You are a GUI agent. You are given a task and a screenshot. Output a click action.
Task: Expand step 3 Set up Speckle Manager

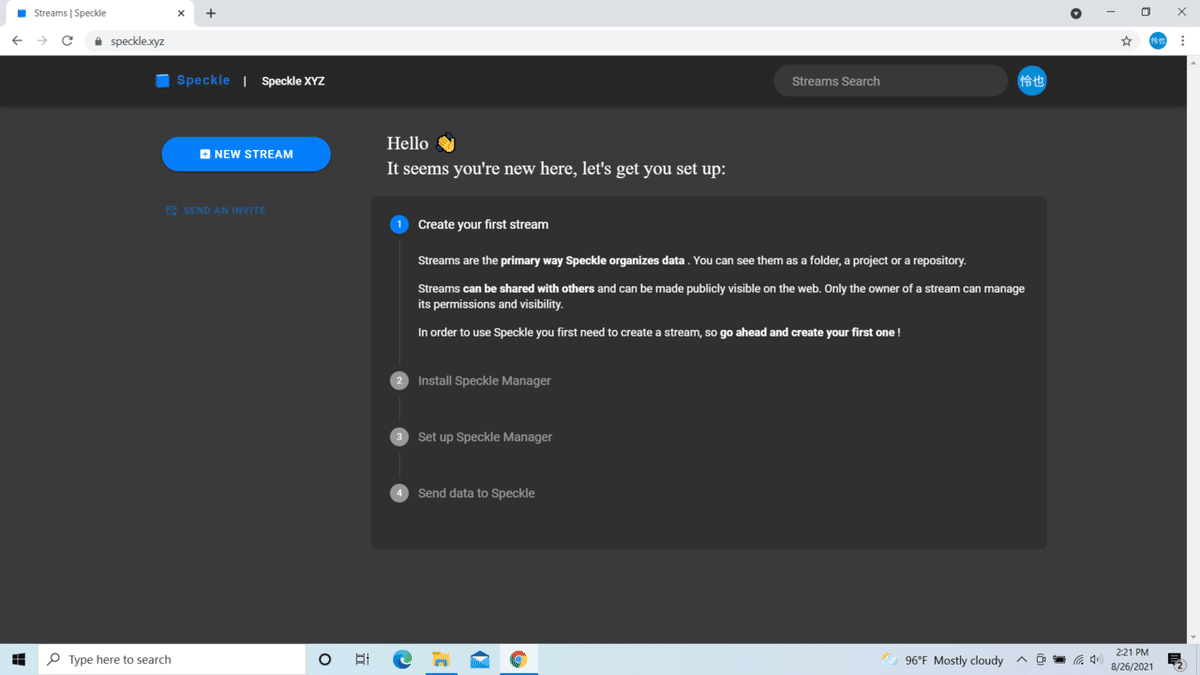[x=485, y=437]
